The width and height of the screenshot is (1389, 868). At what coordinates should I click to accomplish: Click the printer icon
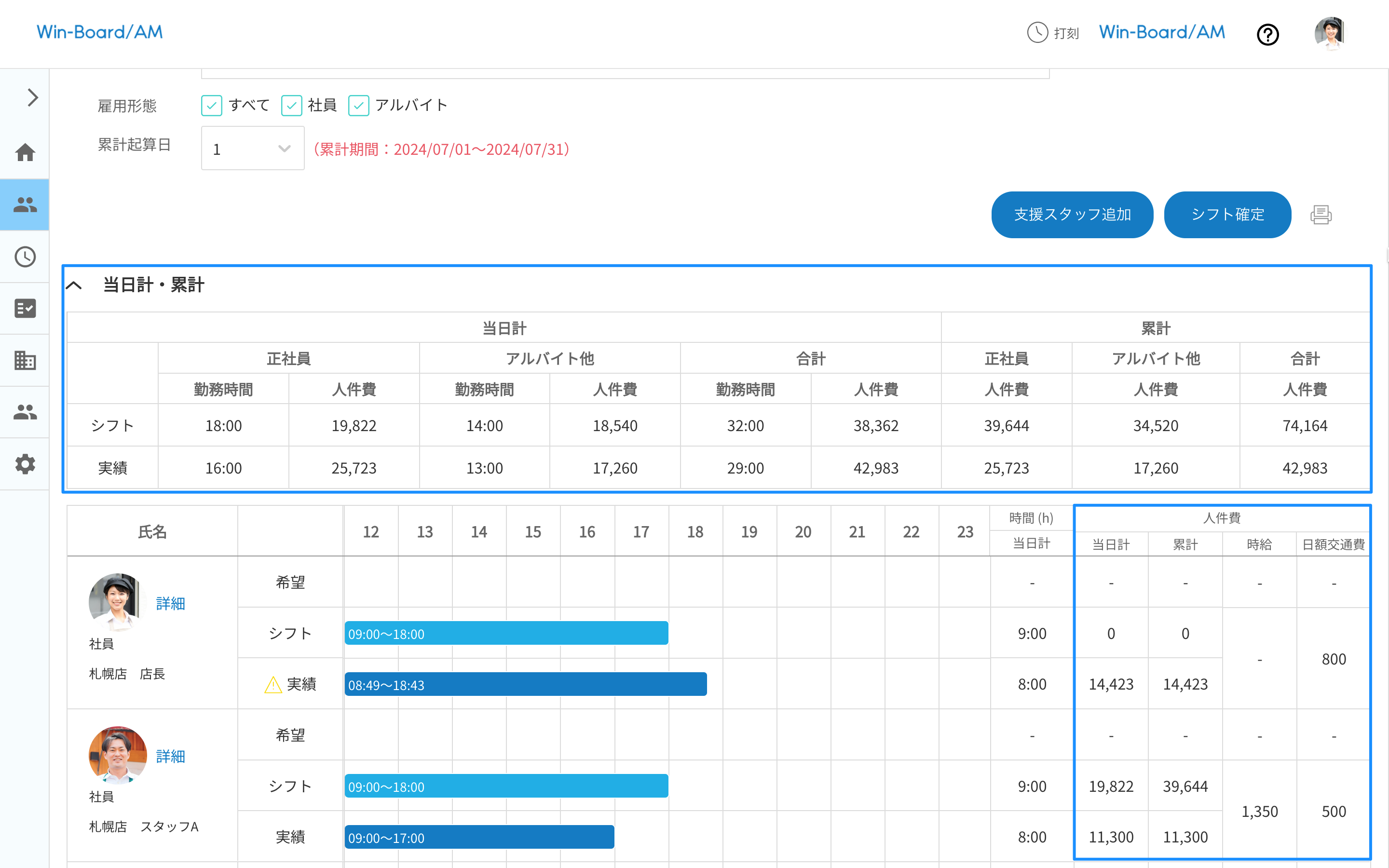(1320, 215)
